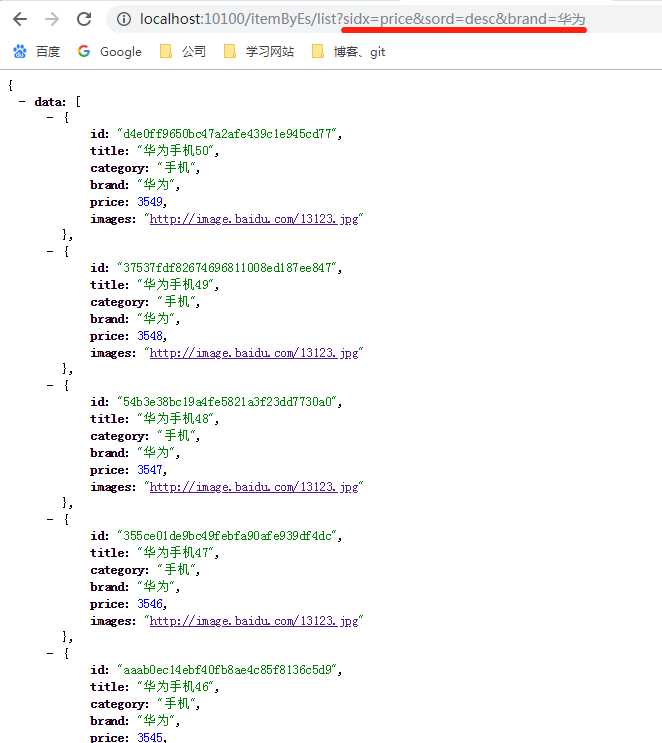This screenshot has height=743, width=662.
Task: Click the site info icon in the address bar
Action: click(x=124, y=19)
